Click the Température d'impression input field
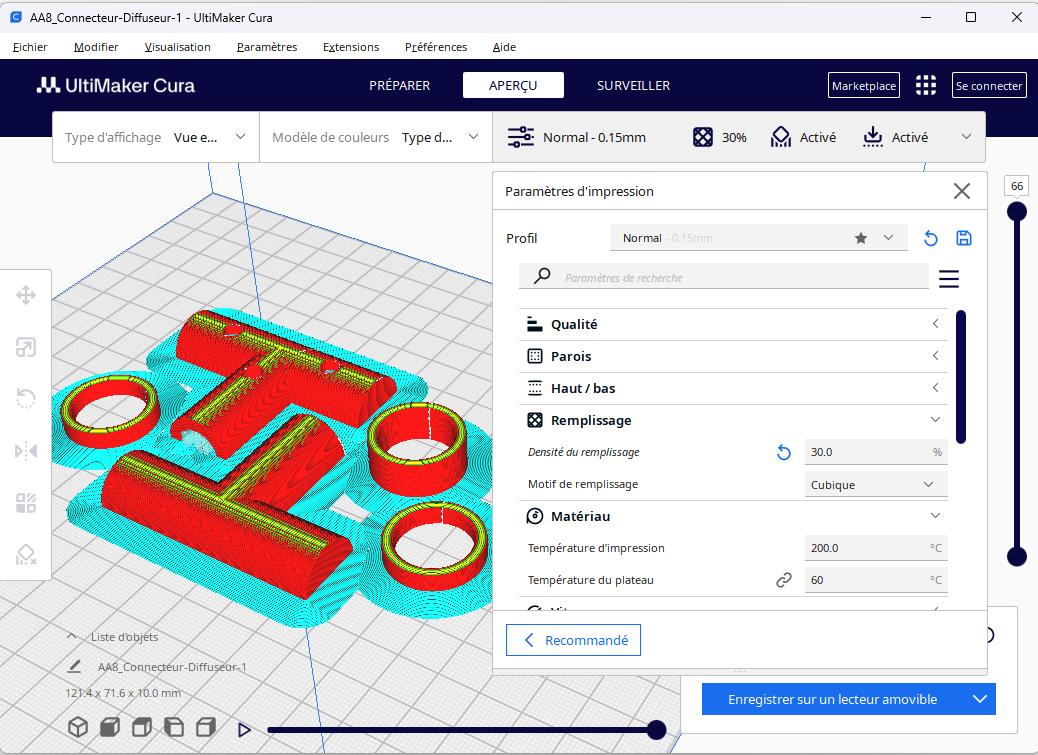The width and height of the screenshot is (1038, 755). [x=865, y=548]
